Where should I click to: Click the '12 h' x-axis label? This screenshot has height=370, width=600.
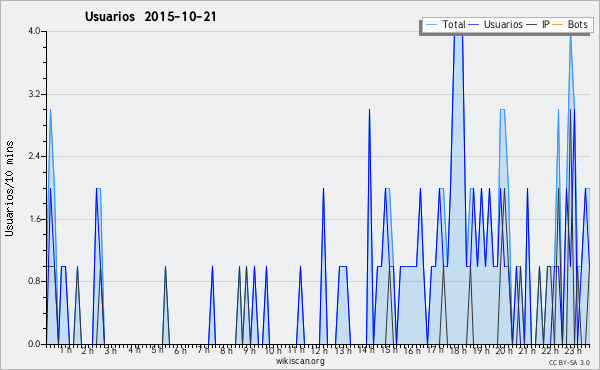pyautogui.click(x=319, y=350)
